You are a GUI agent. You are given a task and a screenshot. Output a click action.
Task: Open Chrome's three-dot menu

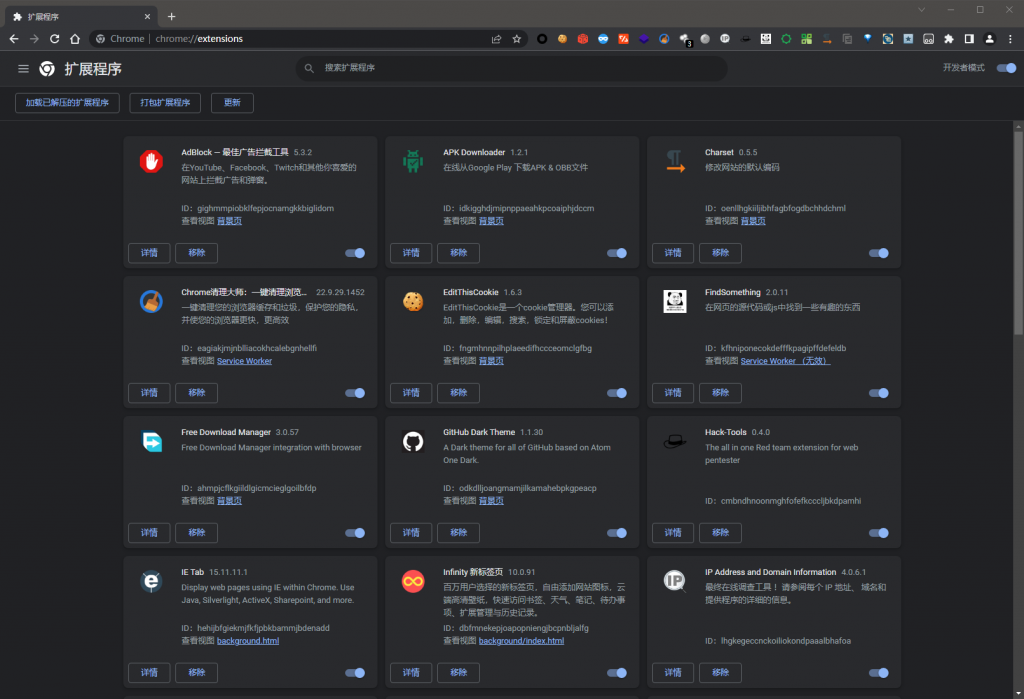click(1010, 39)
